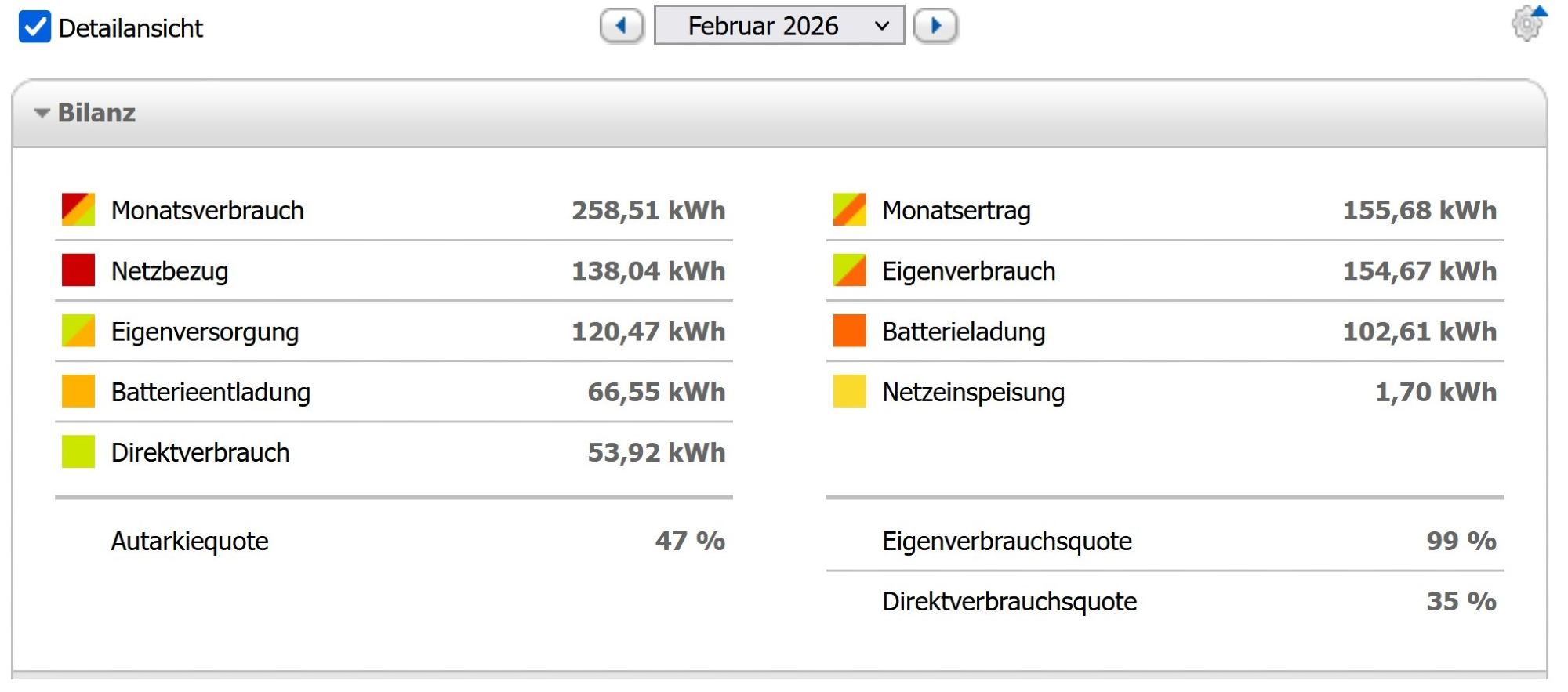Go to the previous month
Image resolution: width=1568 pixels, height=692 pixels.
622,26
